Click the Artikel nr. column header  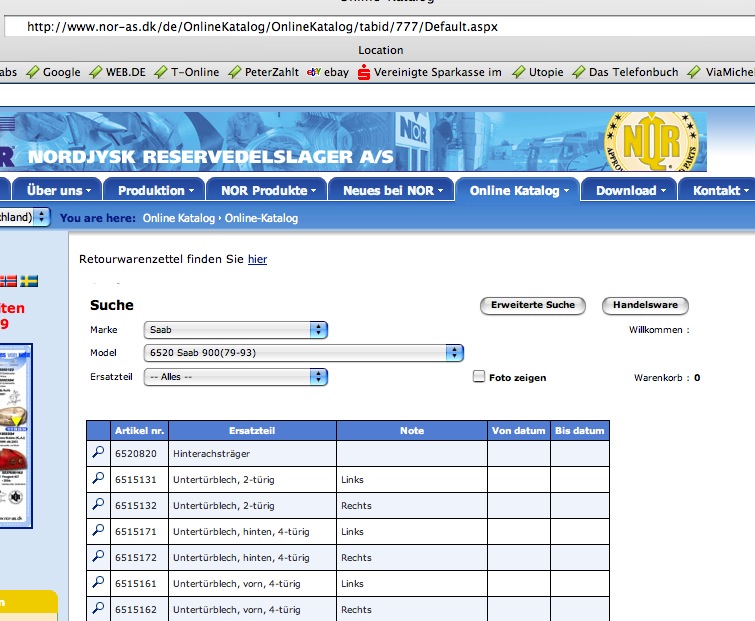(140, 430)
